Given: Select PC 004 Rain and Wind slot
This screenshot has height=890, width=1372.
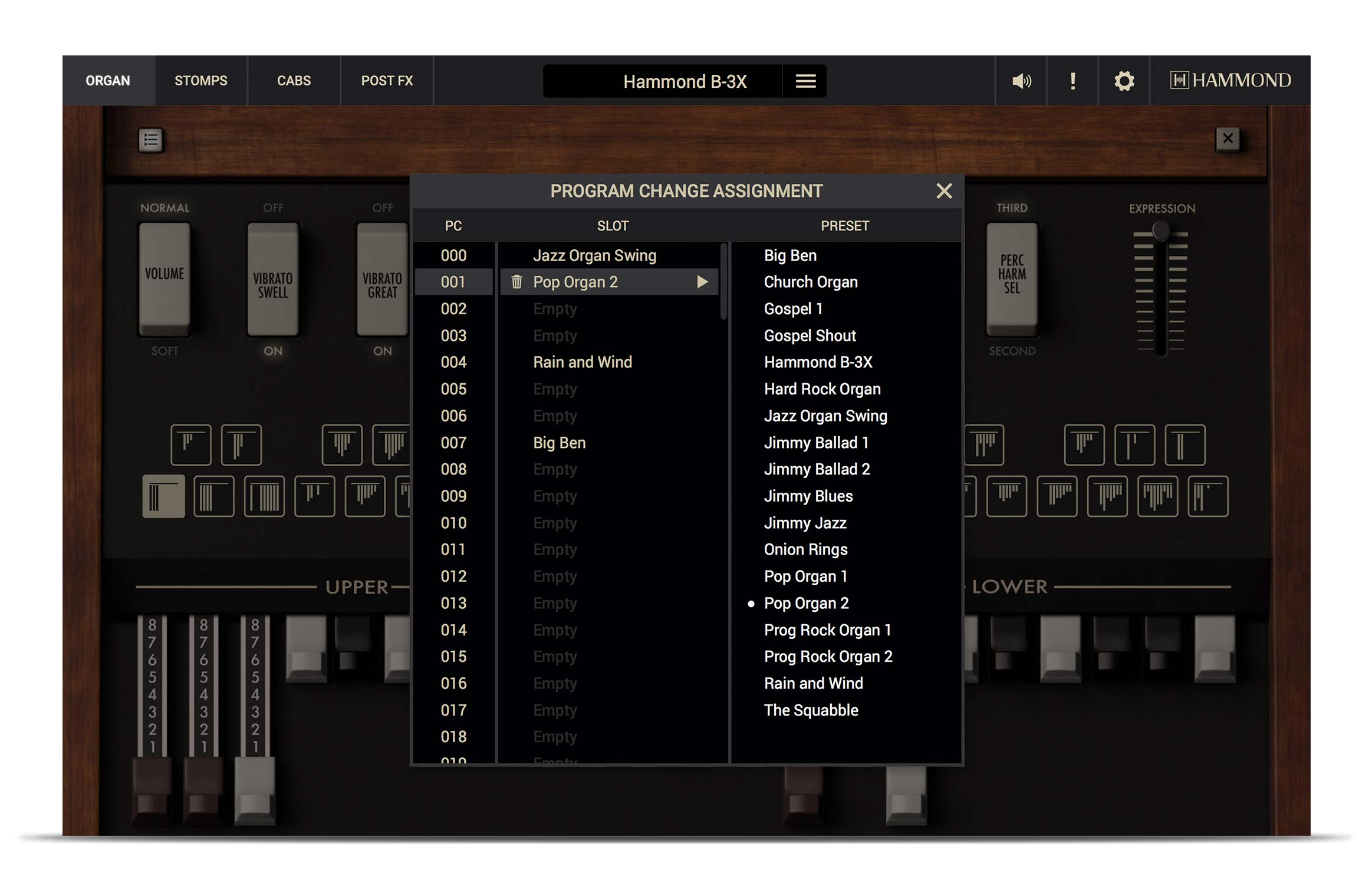Looking at the screenshot, I should [x=582, y=362].
